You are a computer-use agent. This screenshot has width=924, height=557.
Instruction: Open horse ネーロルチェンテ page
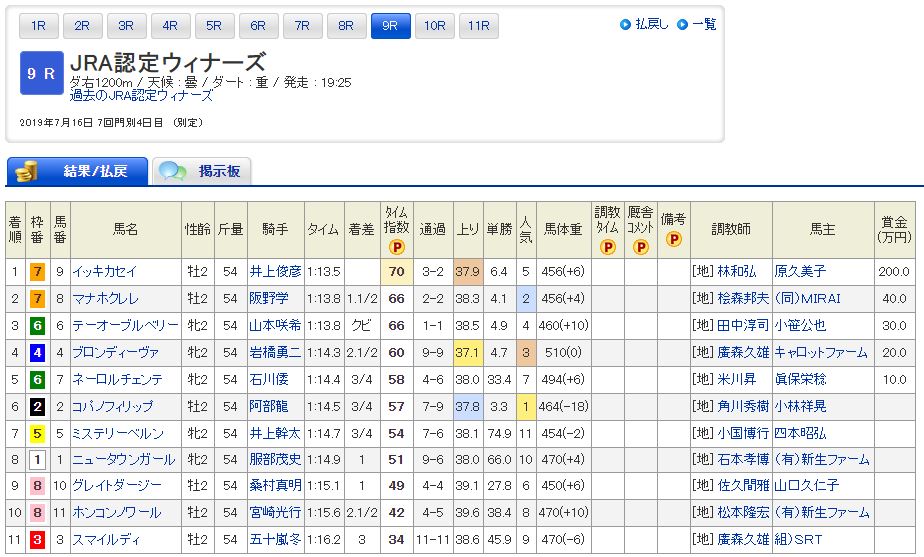tap(117, 380)
